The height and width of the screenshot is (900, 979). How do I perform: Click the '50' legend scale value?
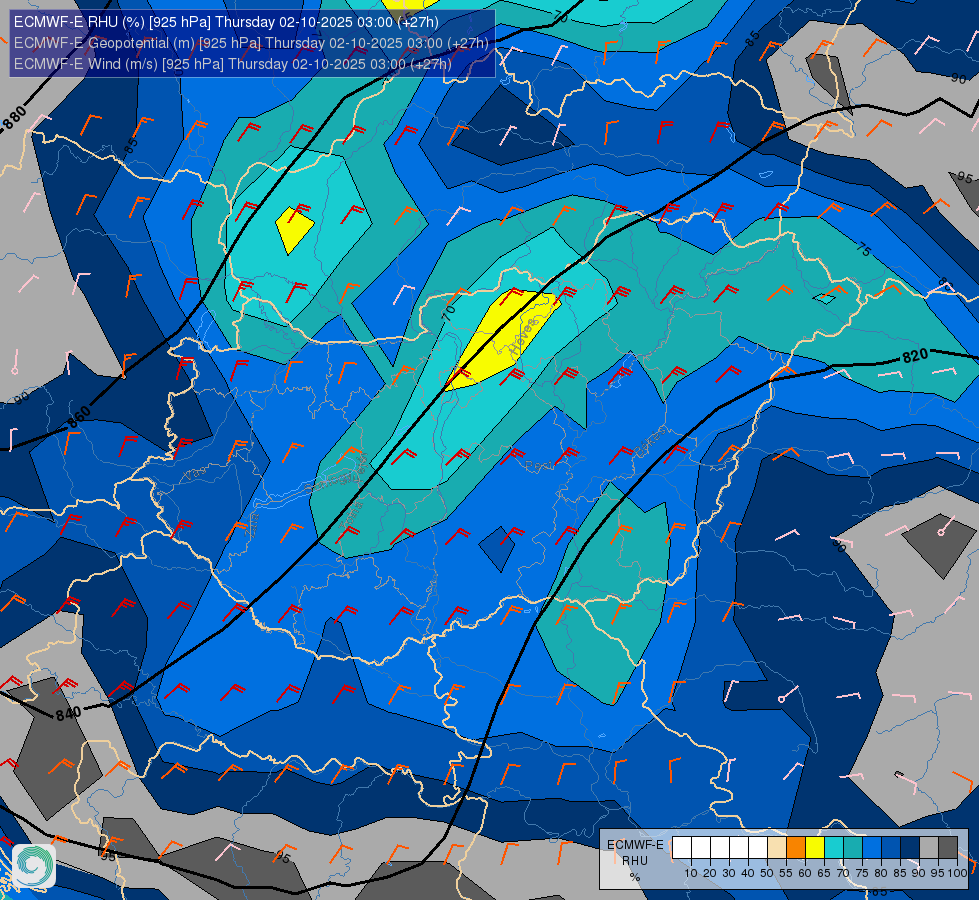coord(767,873)
